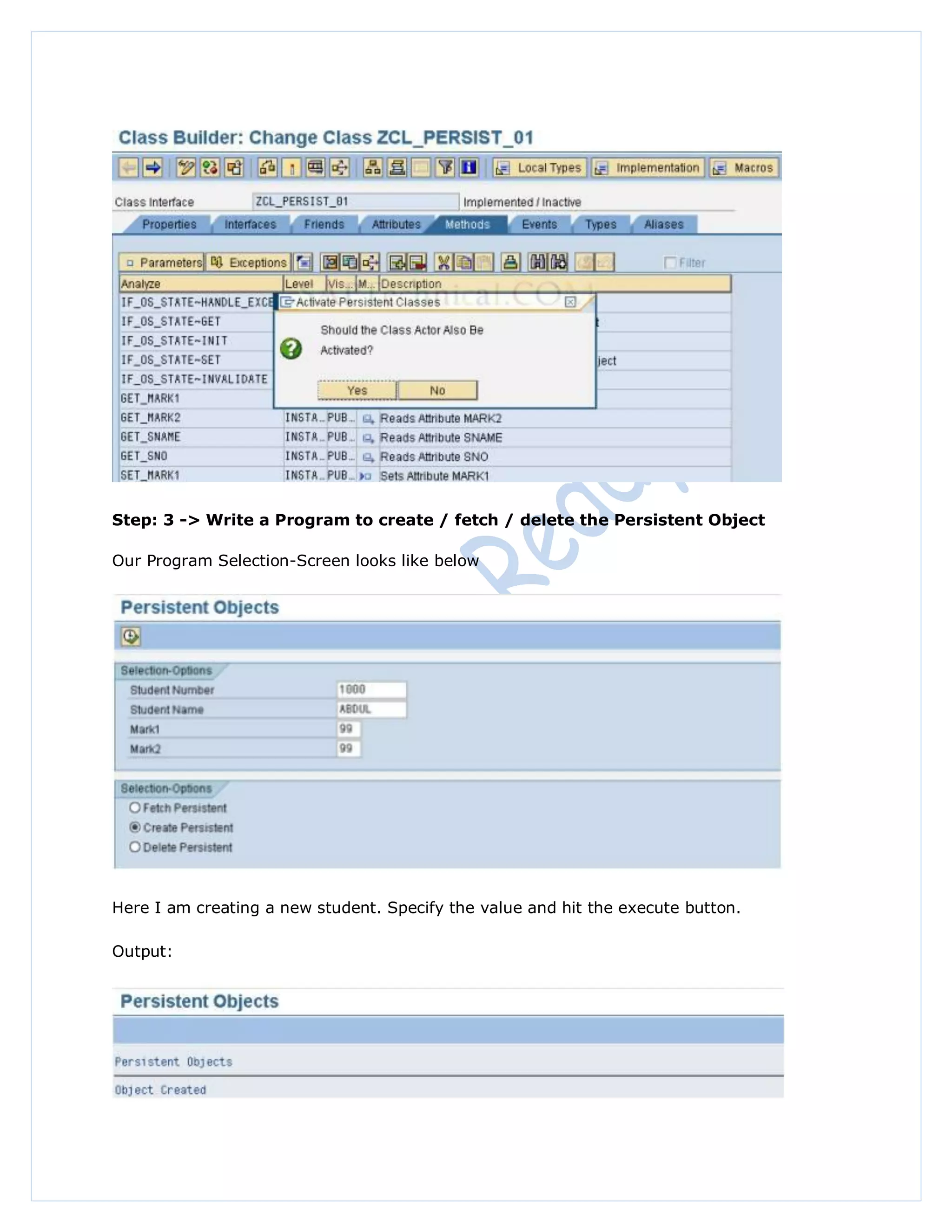
Task: Select the Create Persistent radio button
Action: click(135, 828)
